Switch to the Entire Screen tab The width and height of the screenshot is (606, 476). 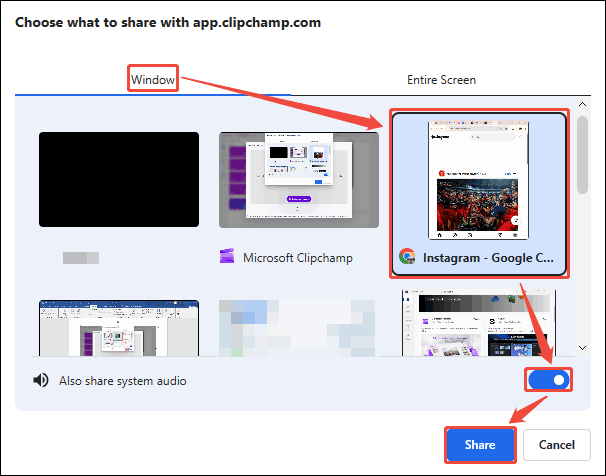point(441,80)
